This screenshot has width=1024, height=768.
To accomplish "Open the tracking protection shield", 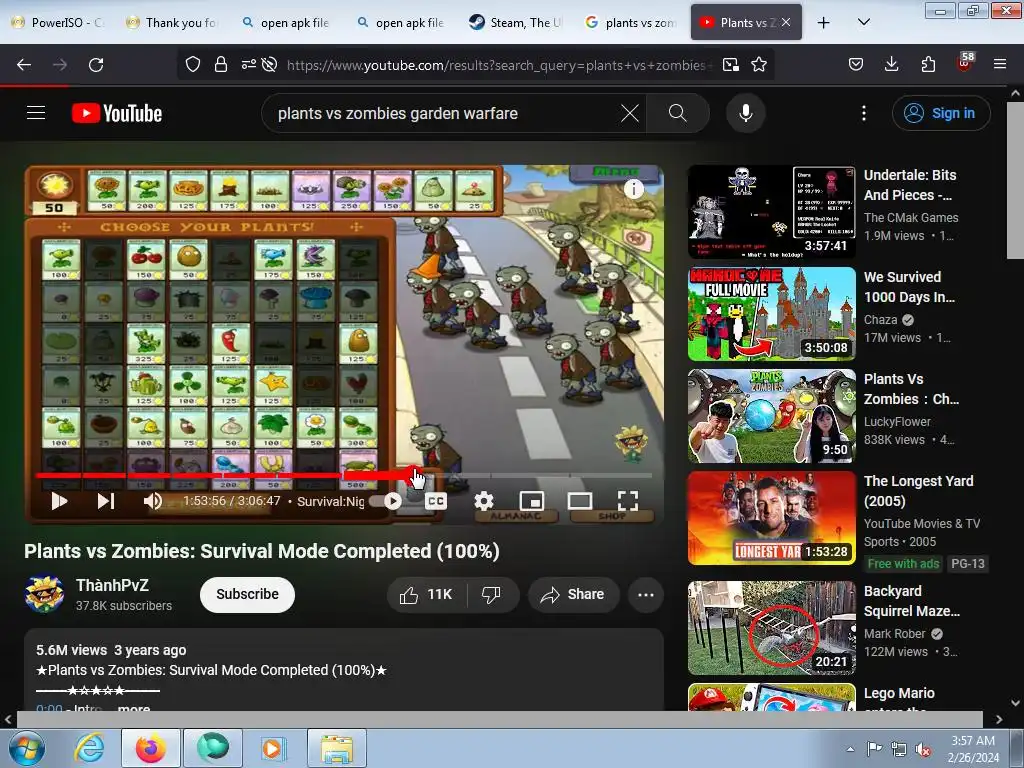I will coord(193,64).
